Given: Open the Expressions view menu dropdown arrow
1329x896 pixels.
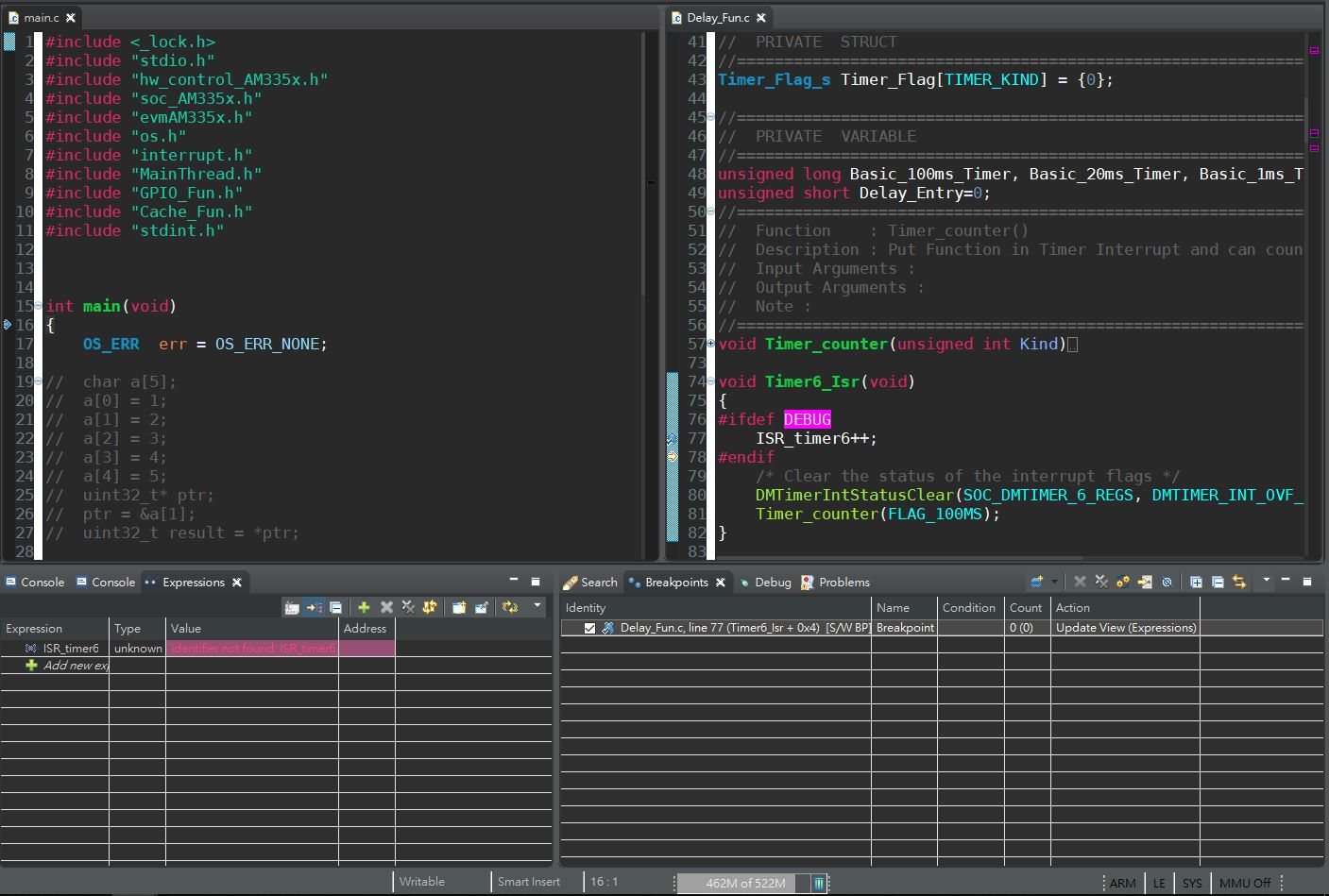Looking at the screenshot, I should click(537, 606).
